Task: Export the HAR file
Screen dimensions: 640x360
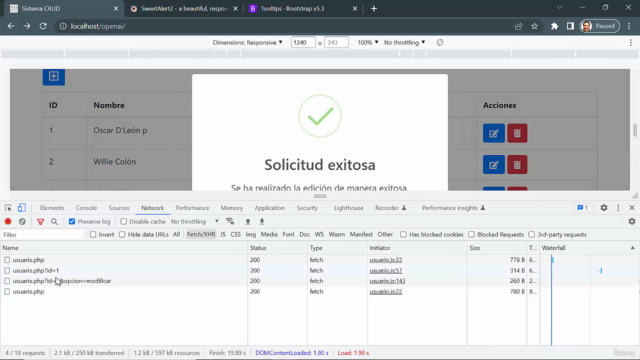Action: (262, 221)
